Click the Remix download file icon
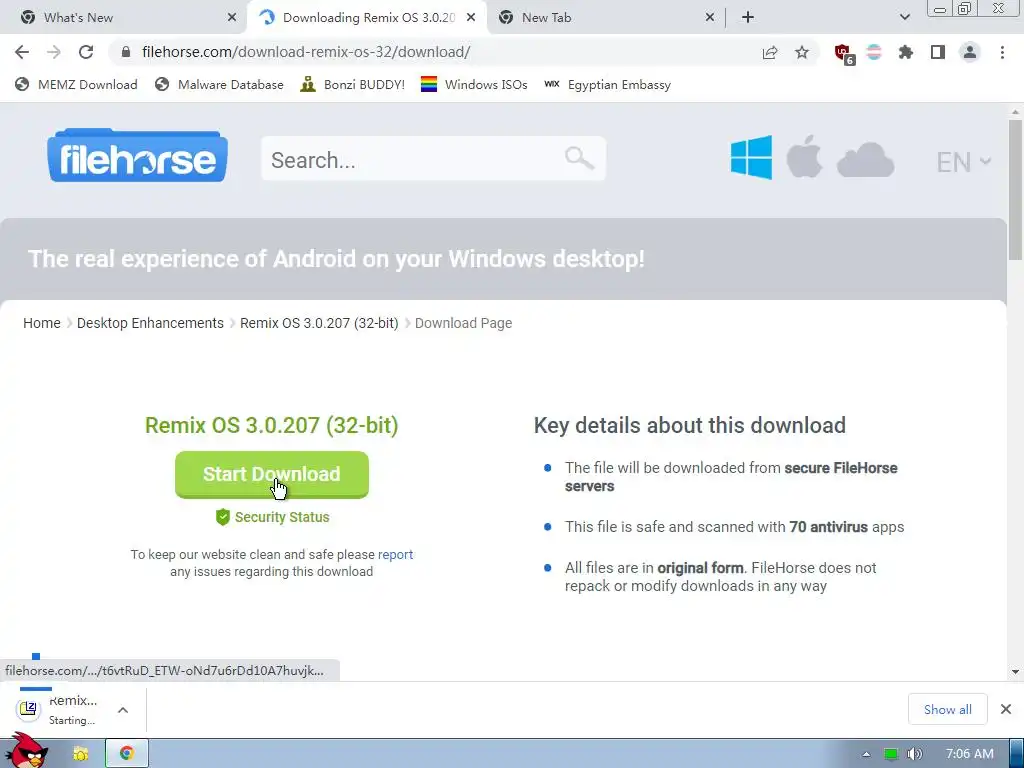 [29, 709]
